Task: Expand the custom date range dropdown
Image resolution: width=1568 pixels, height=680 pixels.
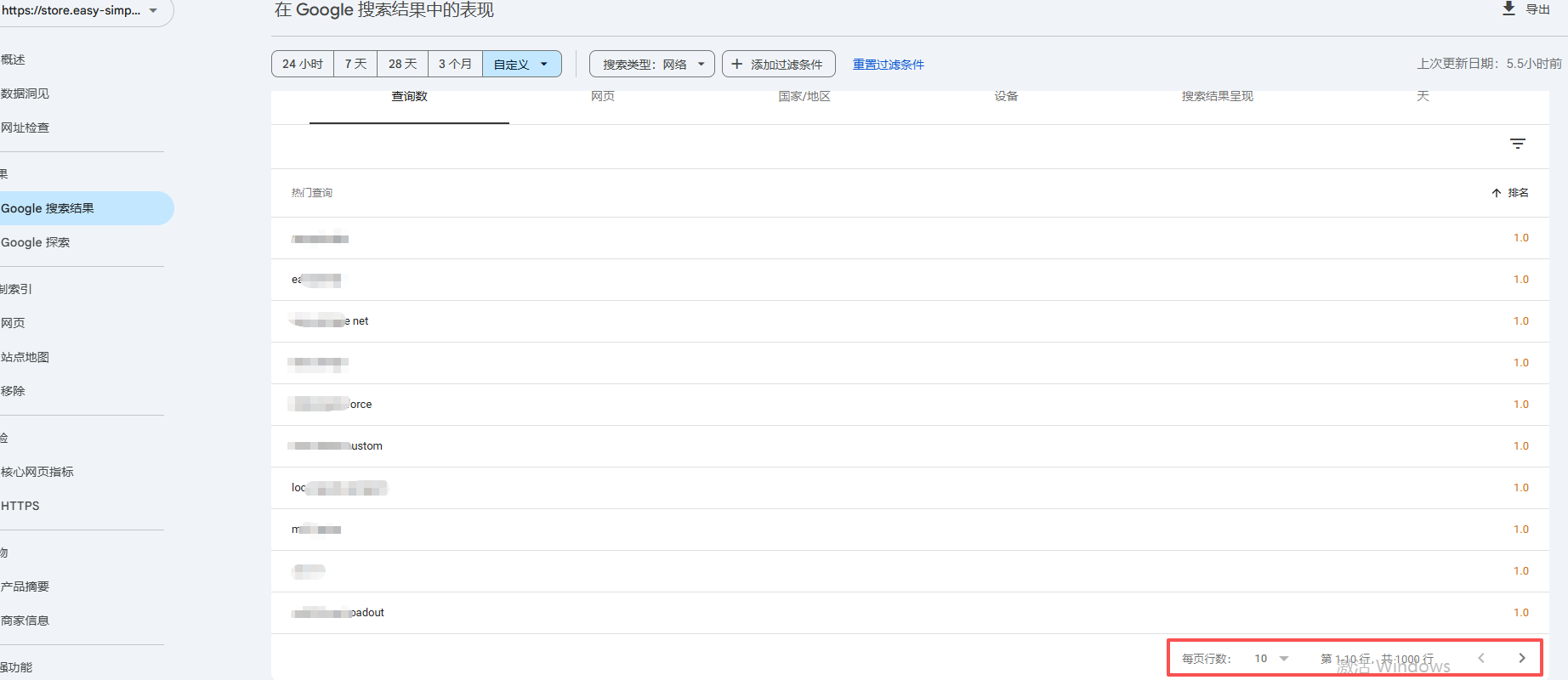Action: coord(543,64)
